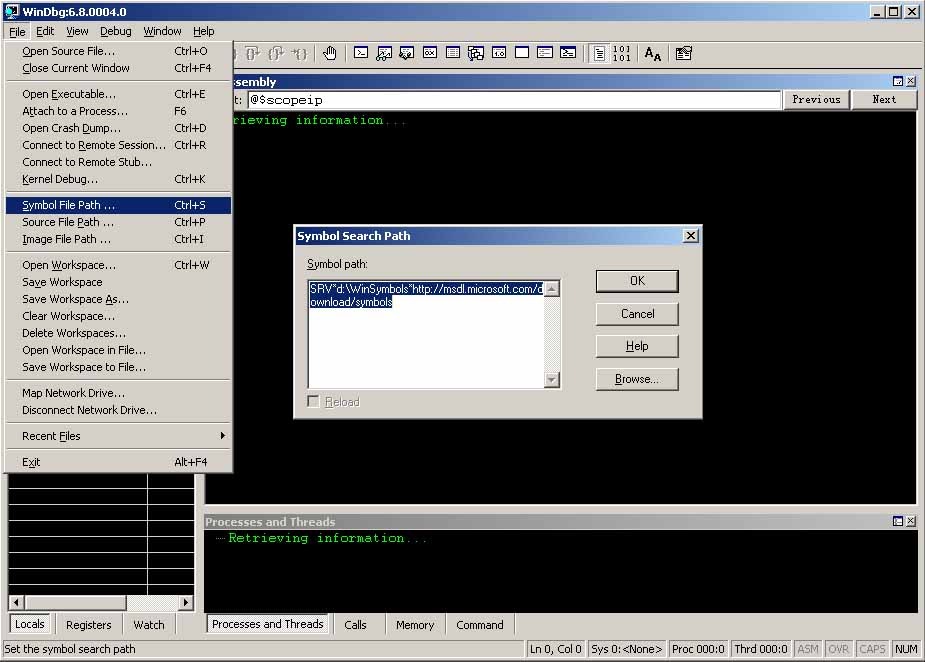The width and height of the screenshot is (925, 662).
Task: Toggle Source Mode Off (101) icon
Action: pos(622,54)
